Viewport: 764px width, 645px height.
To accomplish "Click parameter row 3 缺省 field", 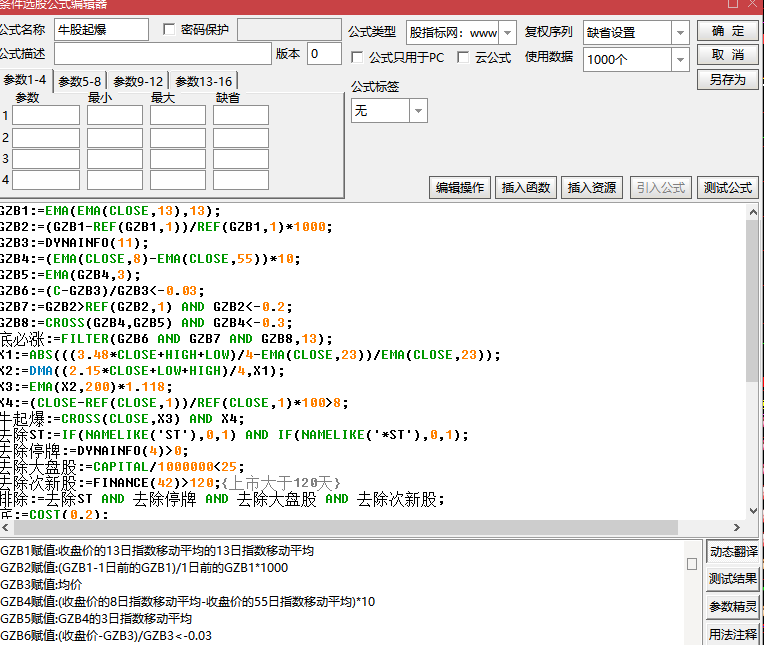I will click(x=241, y=159).
